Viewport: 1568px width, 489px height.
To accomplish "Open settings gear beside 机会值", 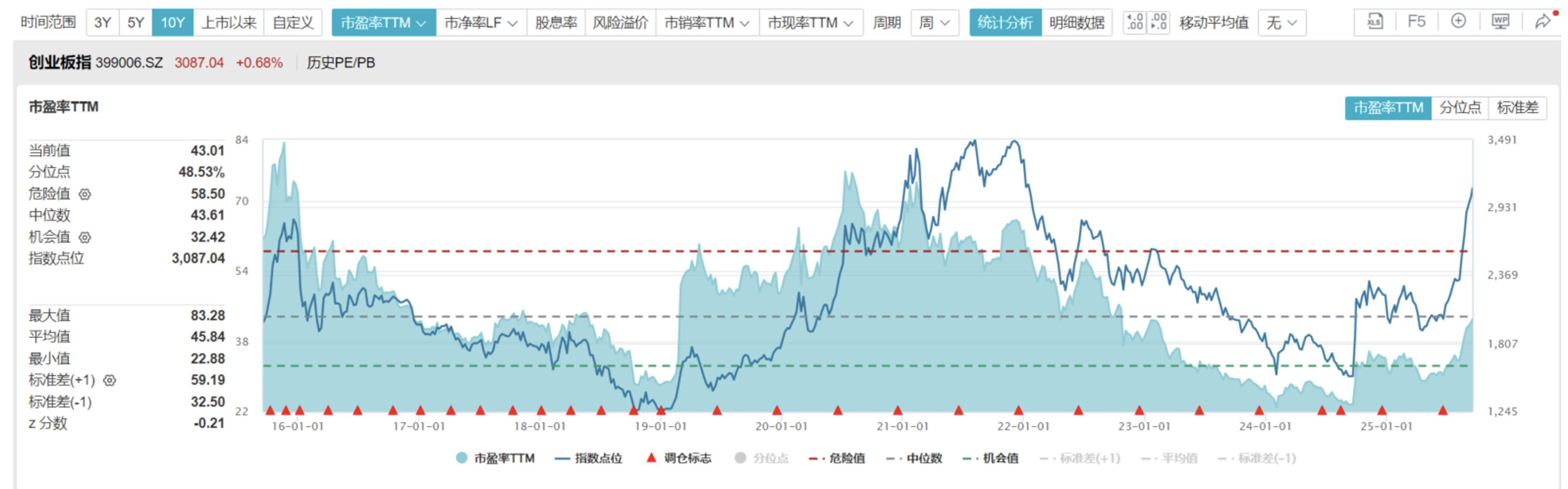I will [85, 237].
